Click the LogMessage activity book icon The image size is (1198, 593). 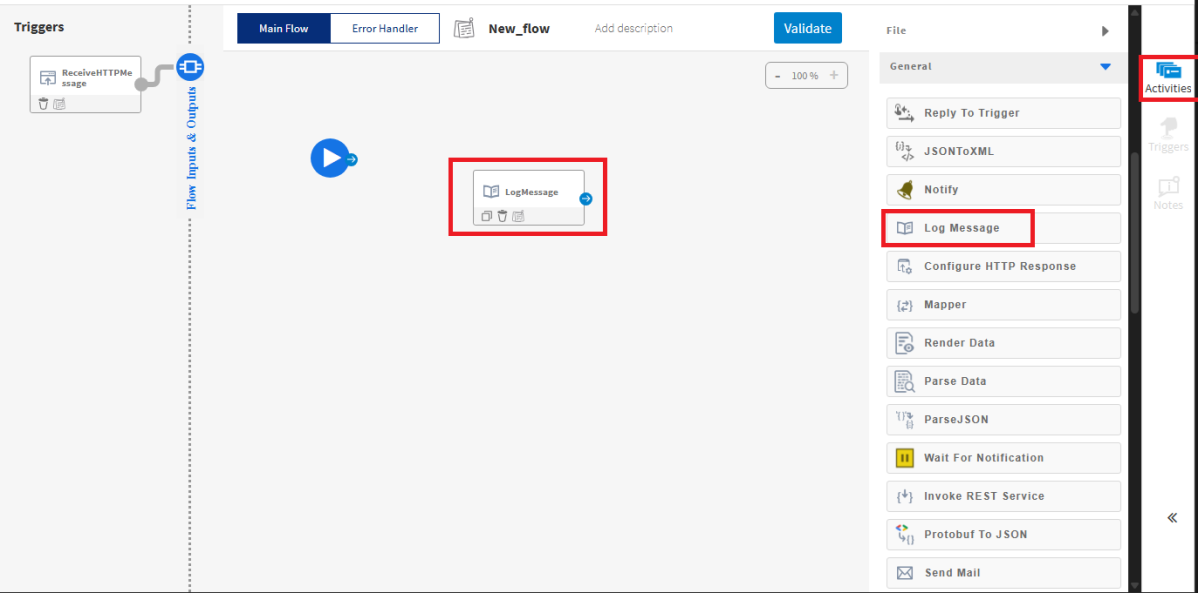point(491,192)
